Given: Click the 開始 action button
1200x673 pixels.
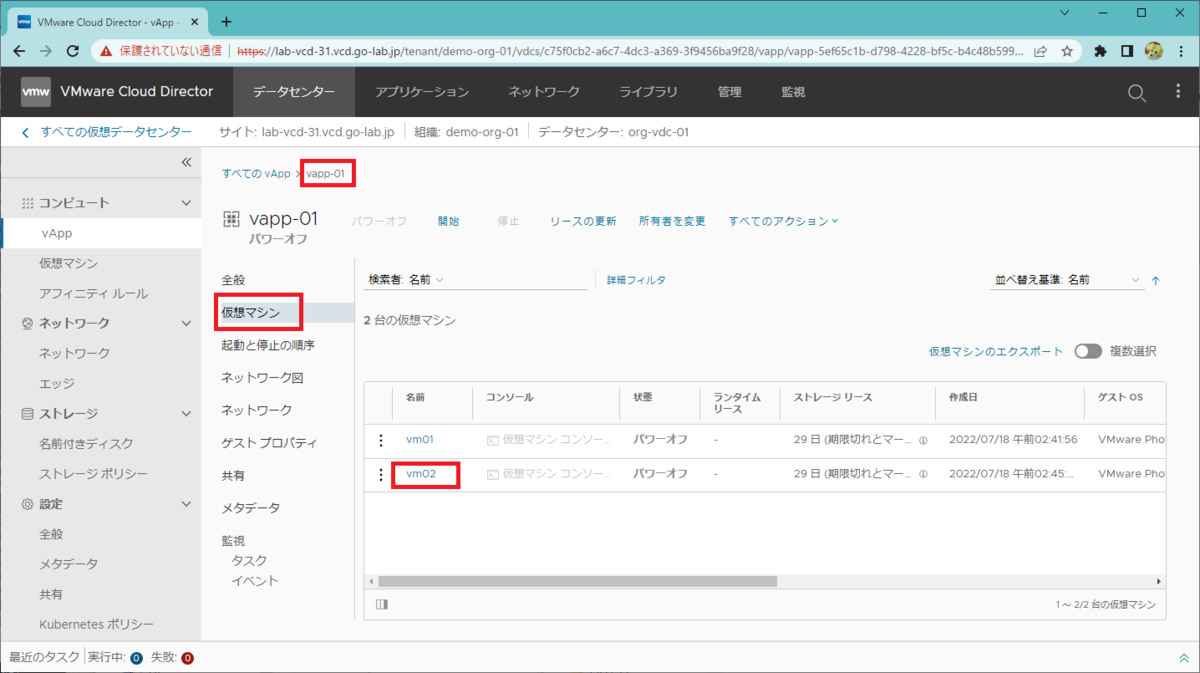Looking at the screenshot, I should [x=449, y=221].
